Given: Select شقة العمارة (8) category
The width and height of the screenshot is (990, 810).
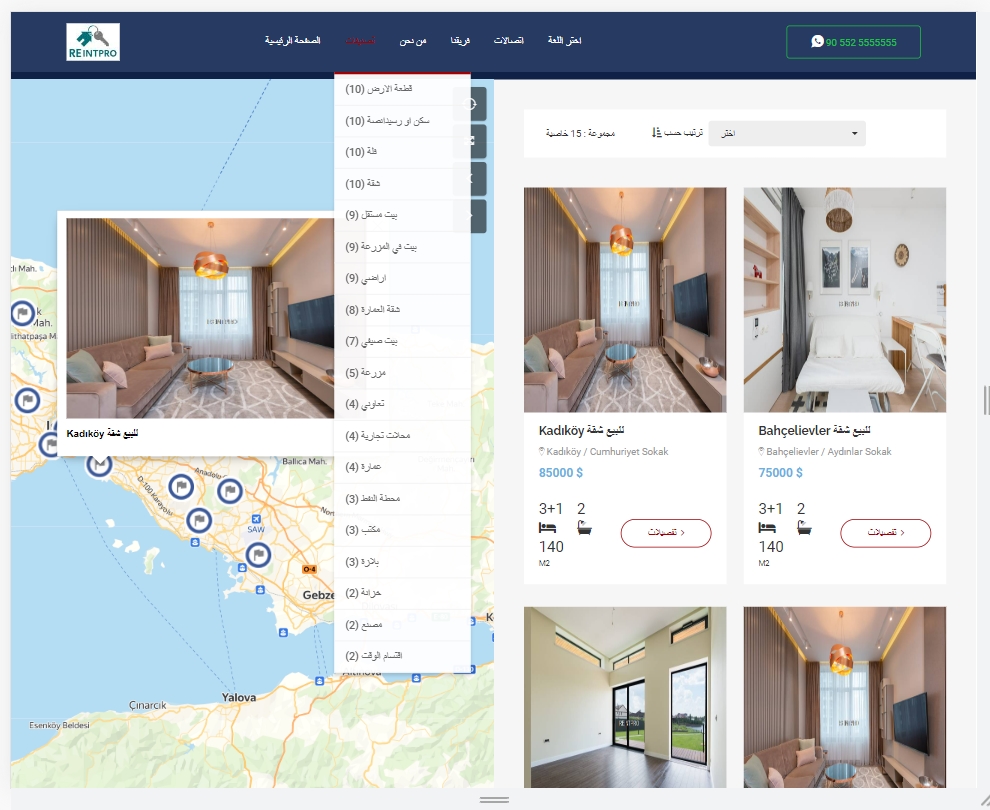Looking at the screenshot, I should 402,310.
